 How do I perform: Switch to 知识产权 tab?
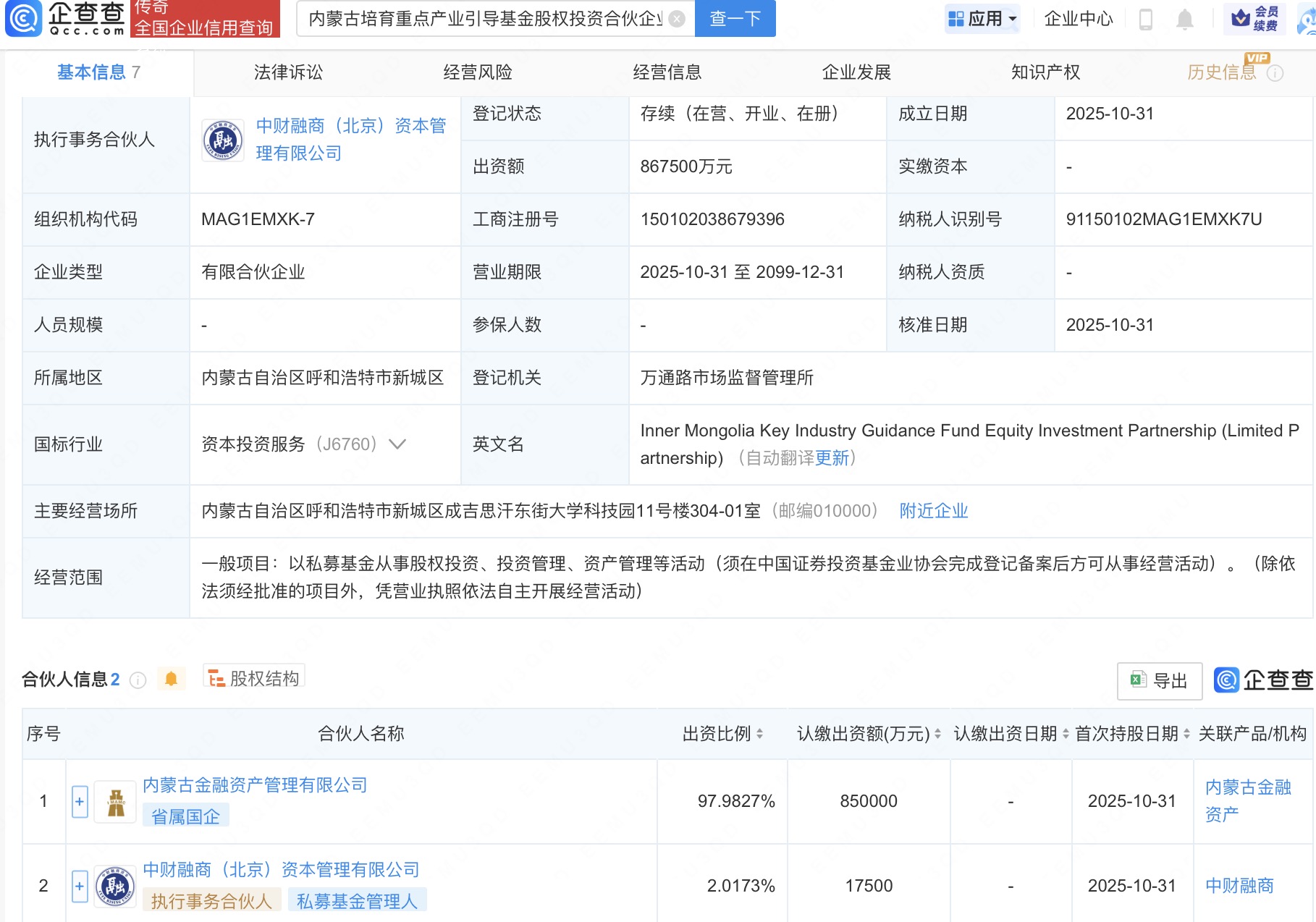click(1045, 72)
